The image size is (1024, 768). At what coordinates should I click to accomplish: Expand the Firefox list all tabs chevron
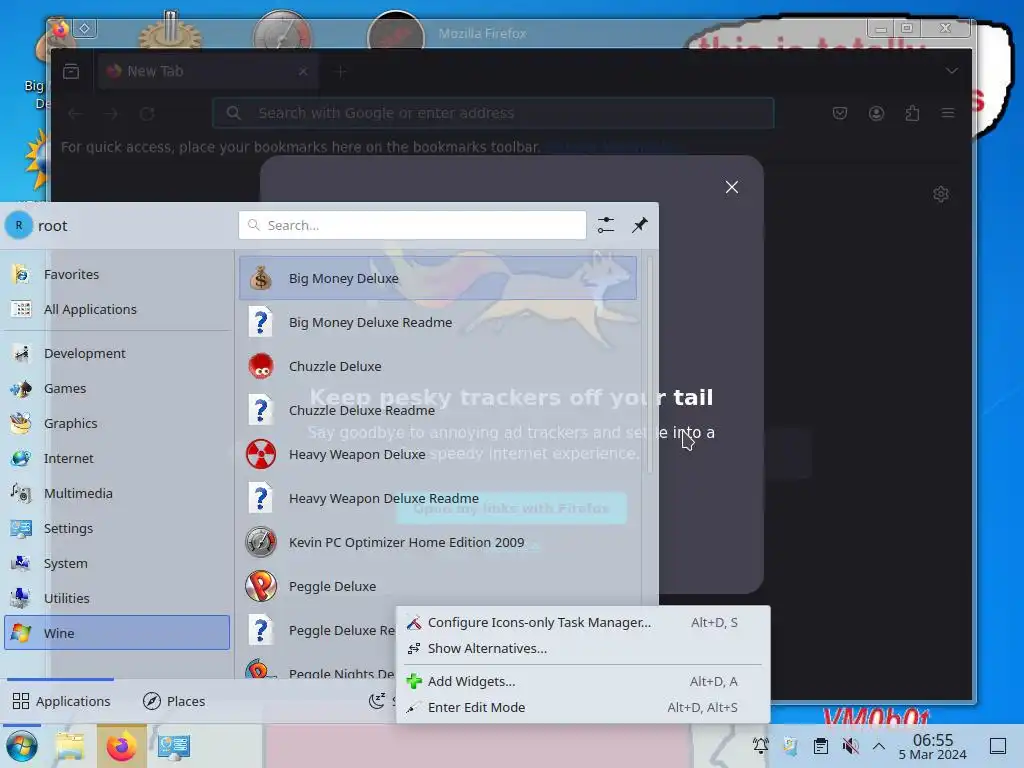point(952,71)
